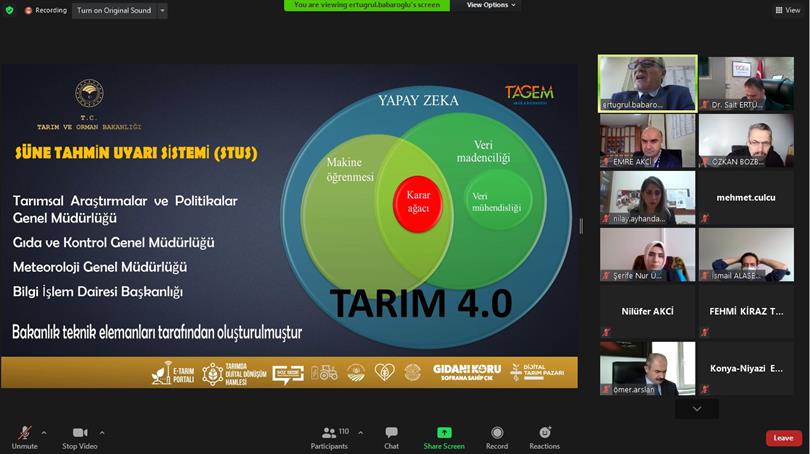The height and width of the screenshot is (454, 810).
Task: Open the Original Sound dropdown arrow
Action: (162, 10)
